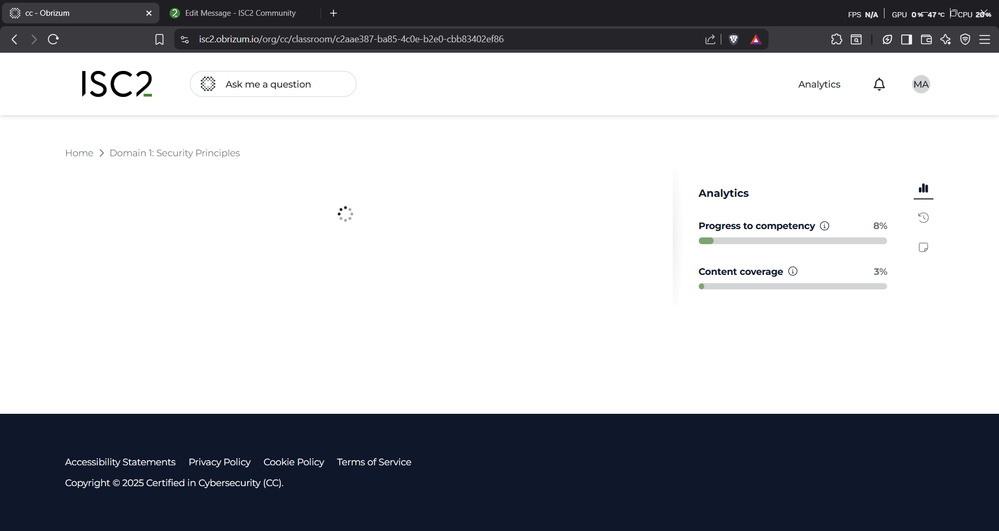Open the notes icon in side panel
The image size is (999, 531).
(923, 247)
